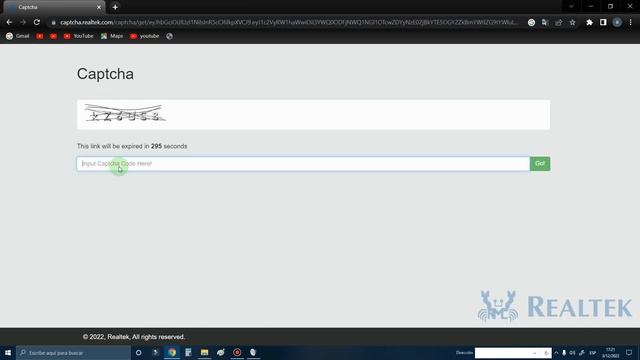This screenshot has width=640, height=360.
Task: Open the lowercase youtube bookmark
Action: [144, 36]
